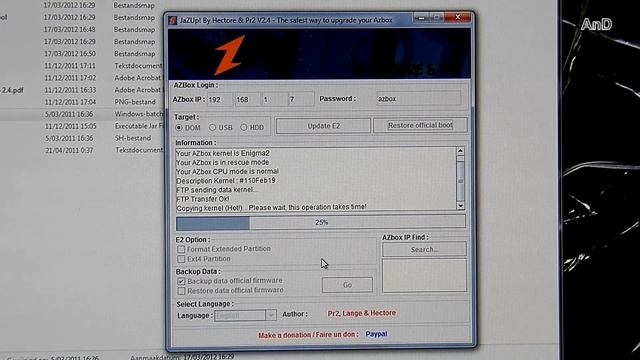Click author text 'Pr2, Lange & Hectore'

[361, 313]
